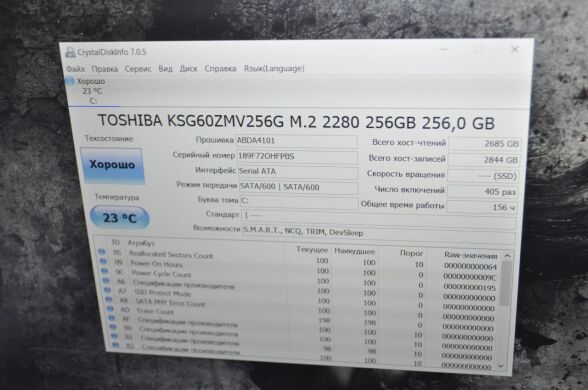The image size is (588, 390).
Task: Open the Файл menu
Action: click(x=75, y=69)
